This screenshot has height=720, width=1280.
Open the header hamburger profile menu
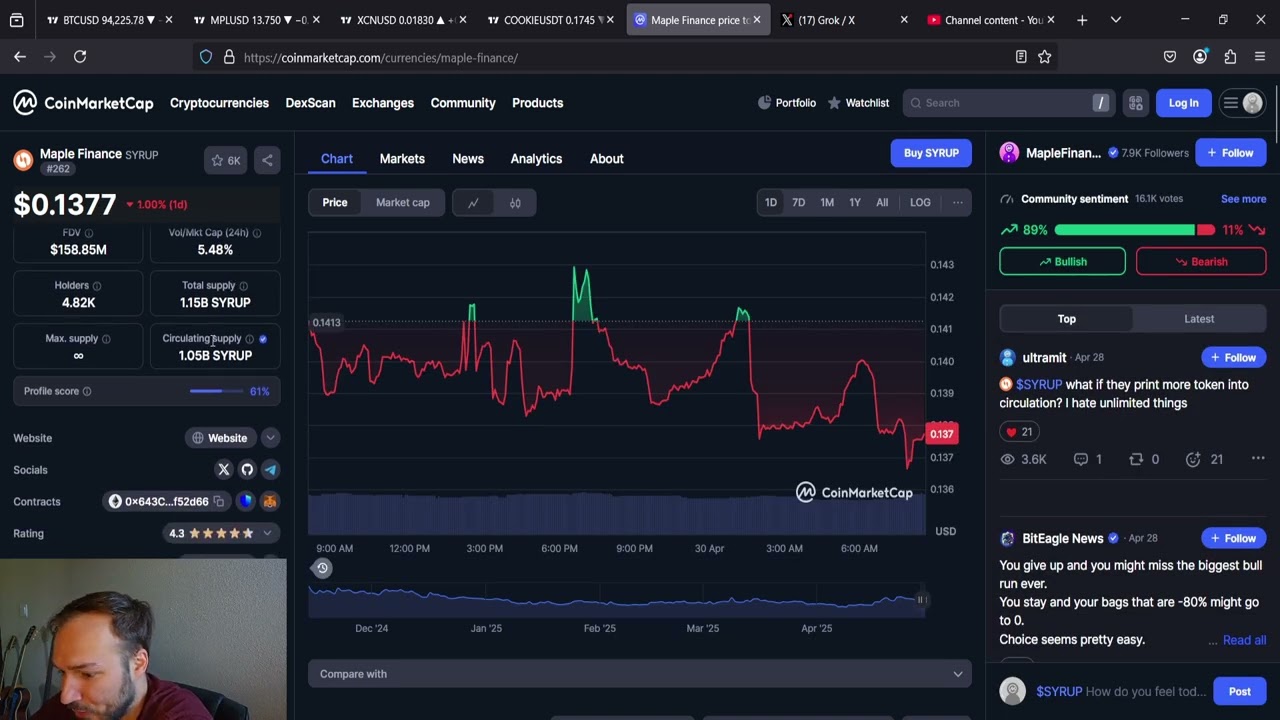pyautogui.click(x=1241, y=103)
